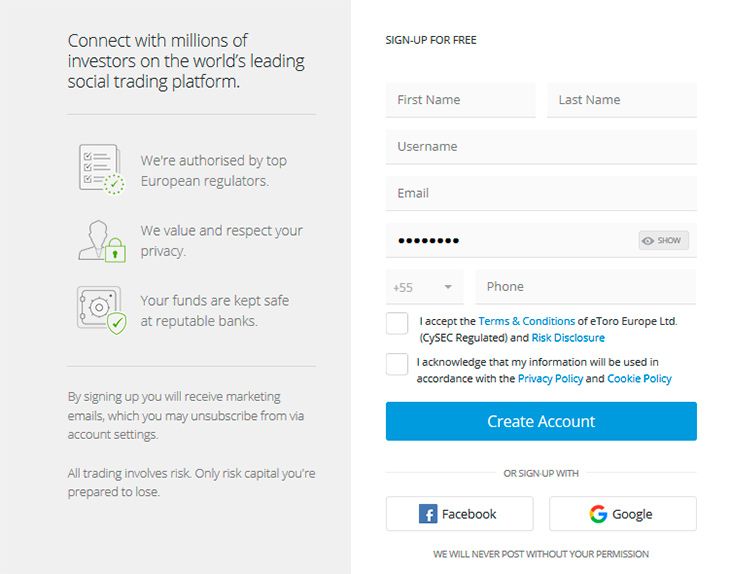Open the Cookie Policy link
730x574 pixels.
[639, 378]
